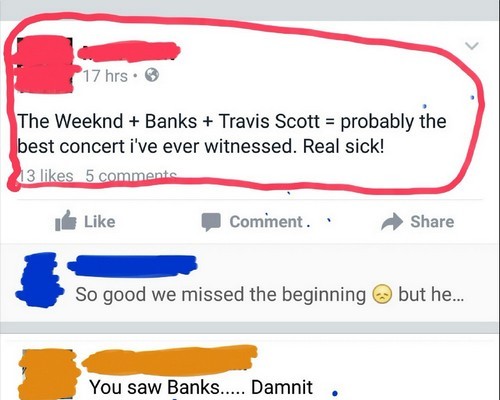The height and width of the screenshot is (400, 500).
Task: View who gave the 13 likes
Action: [x=46, y=176]
